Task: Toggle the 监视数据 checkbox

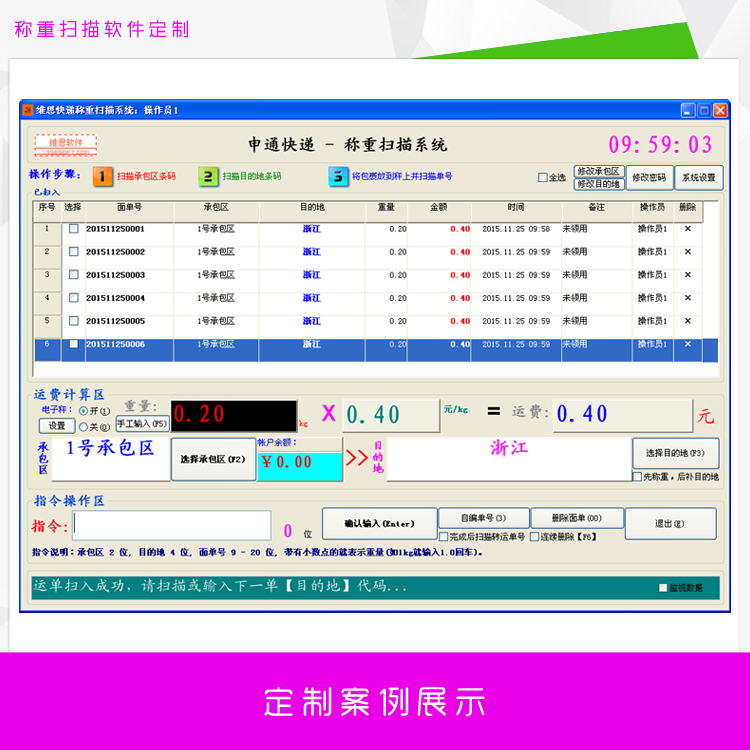Action: click(x=663, y=588)
